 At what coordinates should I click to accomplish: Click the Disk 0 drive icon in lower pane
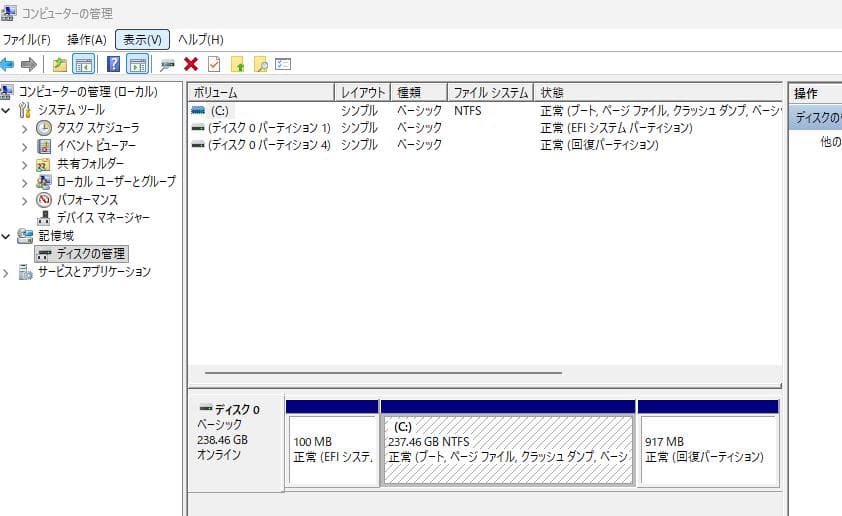pyautogui.click(x=206, y=408)
